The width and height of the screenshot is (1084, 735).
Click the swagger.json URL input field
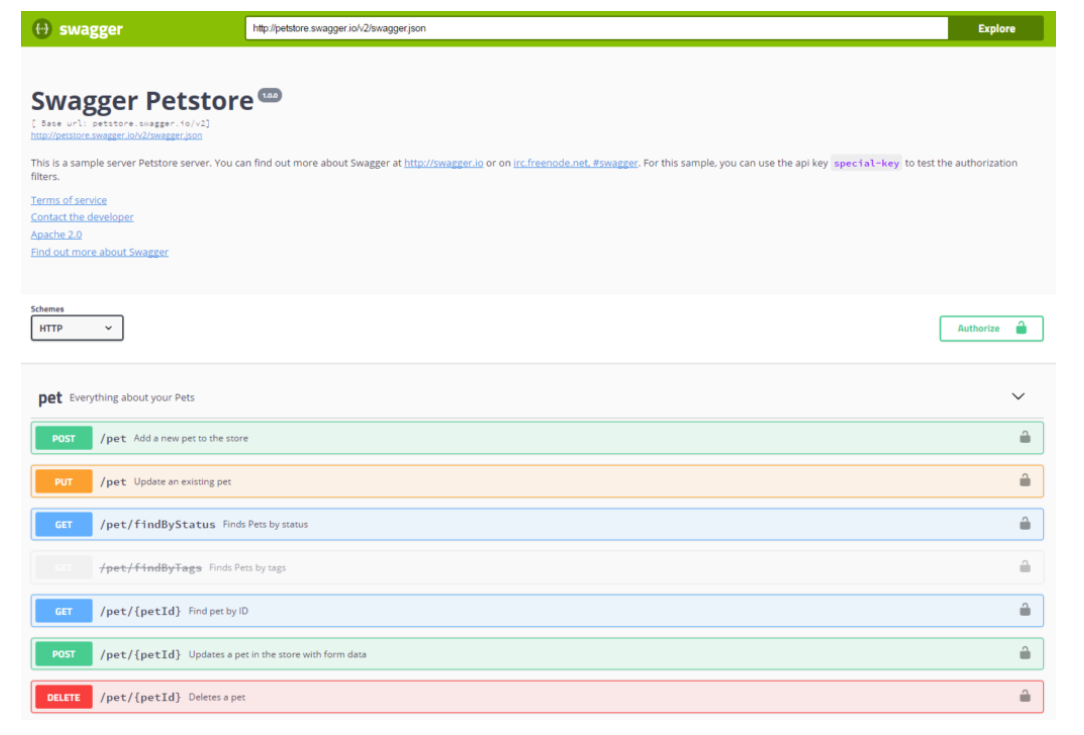click(597, 28)
